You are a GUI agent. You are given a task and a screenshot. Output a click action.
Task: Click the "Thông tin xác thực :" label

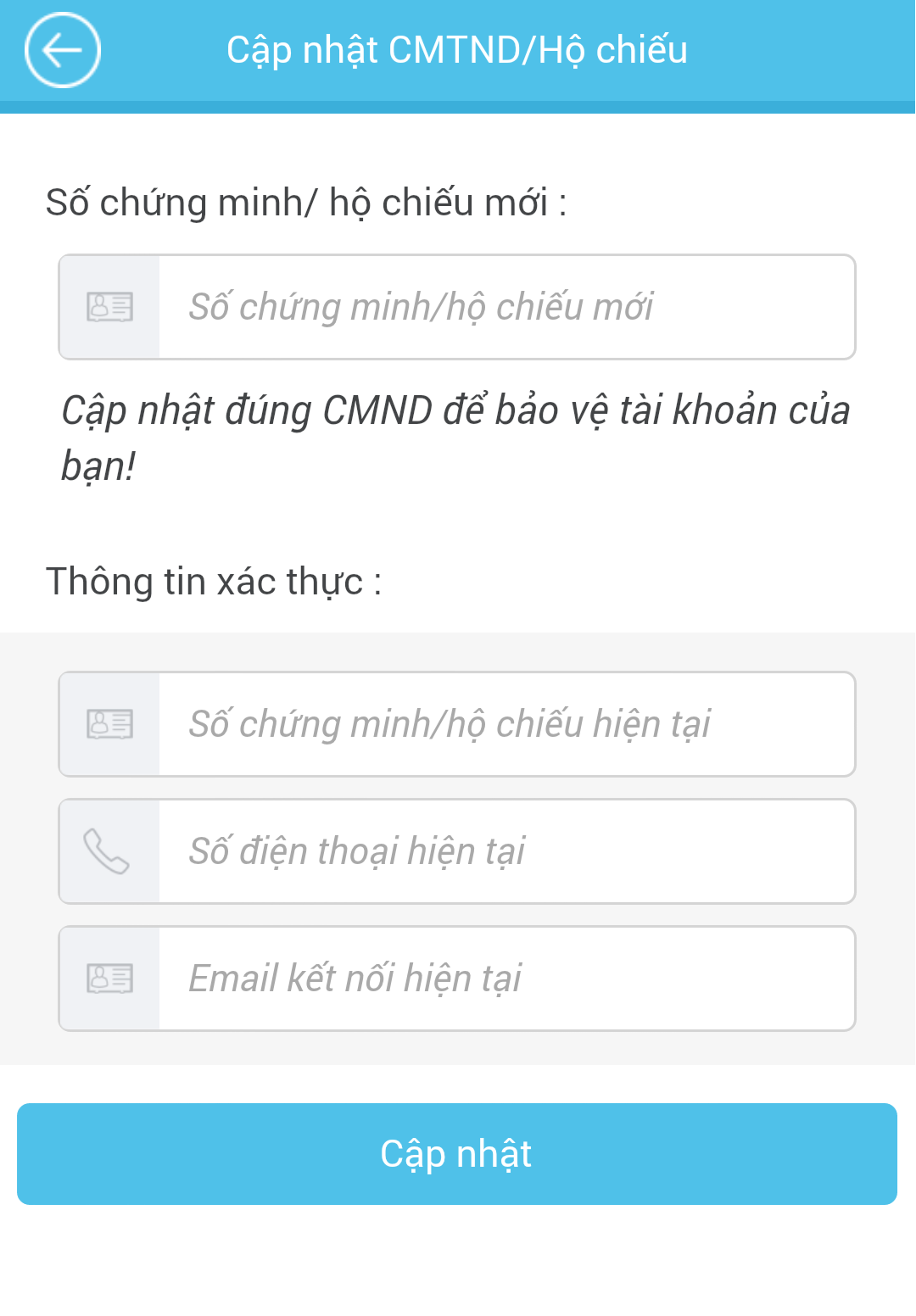point(214,582)
